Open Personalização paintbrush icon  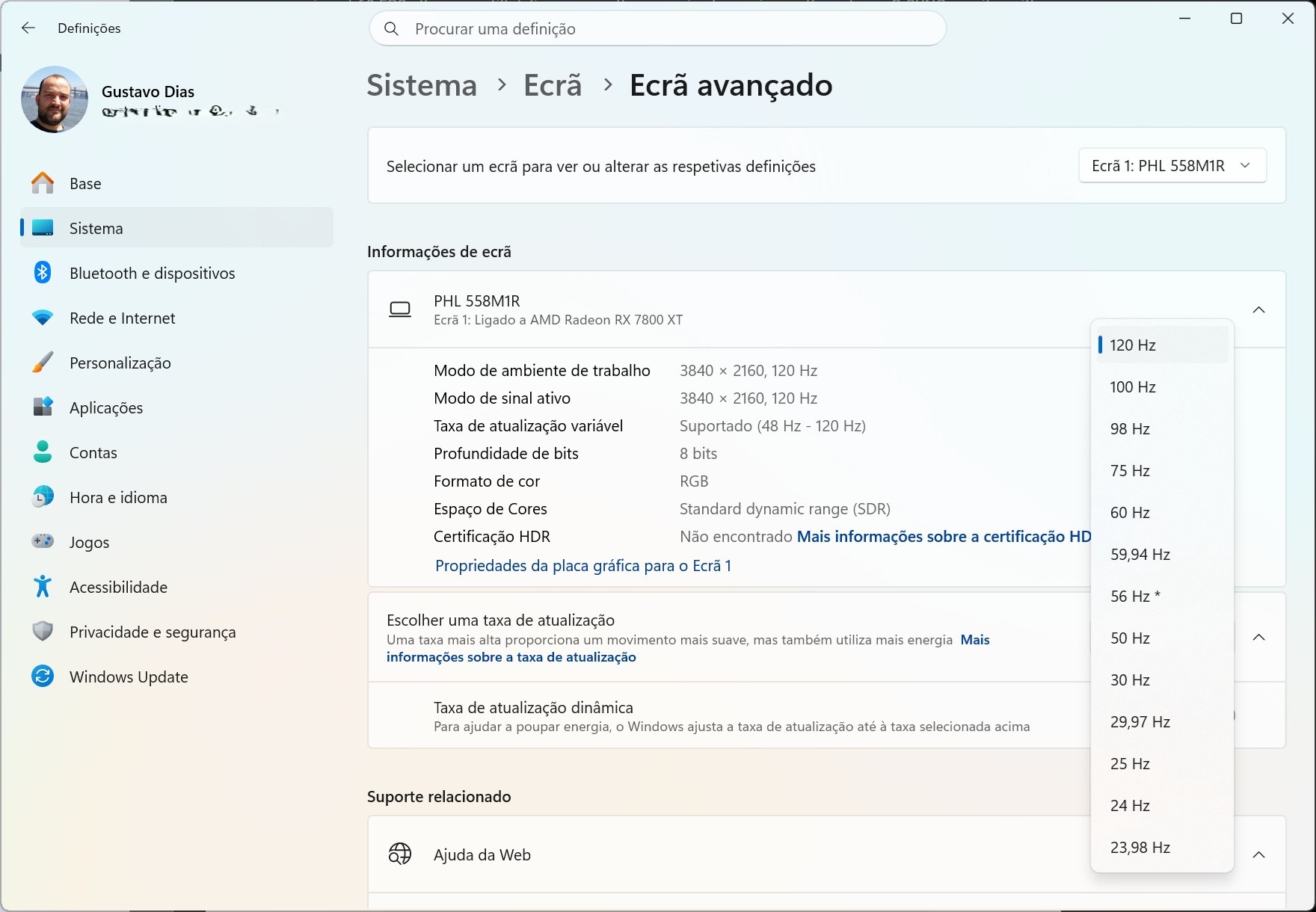[x=43, y=363]
